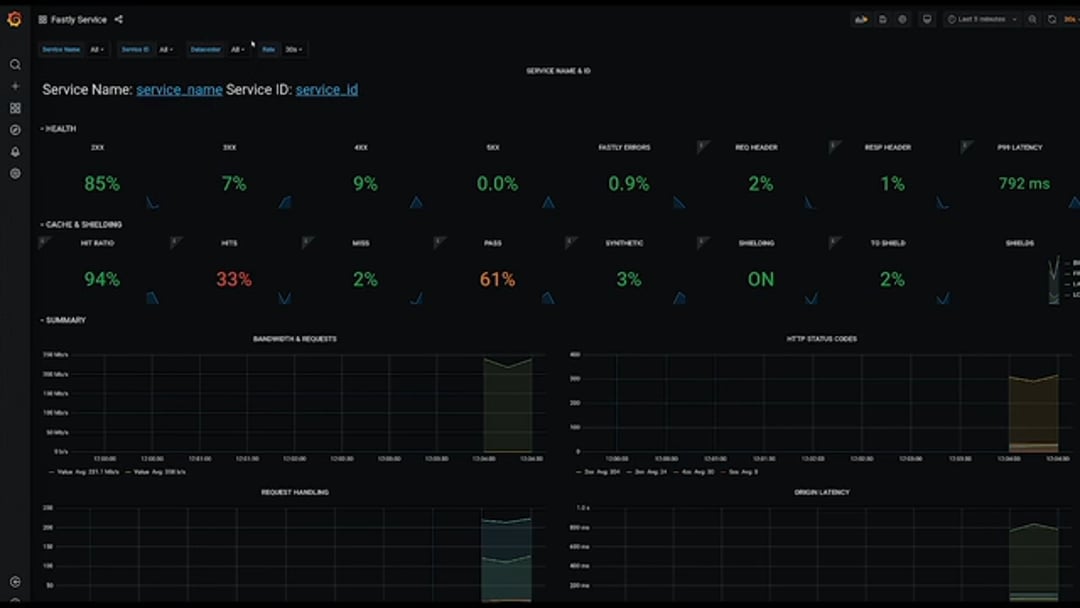Toggle the 5xx series in HTTP legend

coord(739,472)
